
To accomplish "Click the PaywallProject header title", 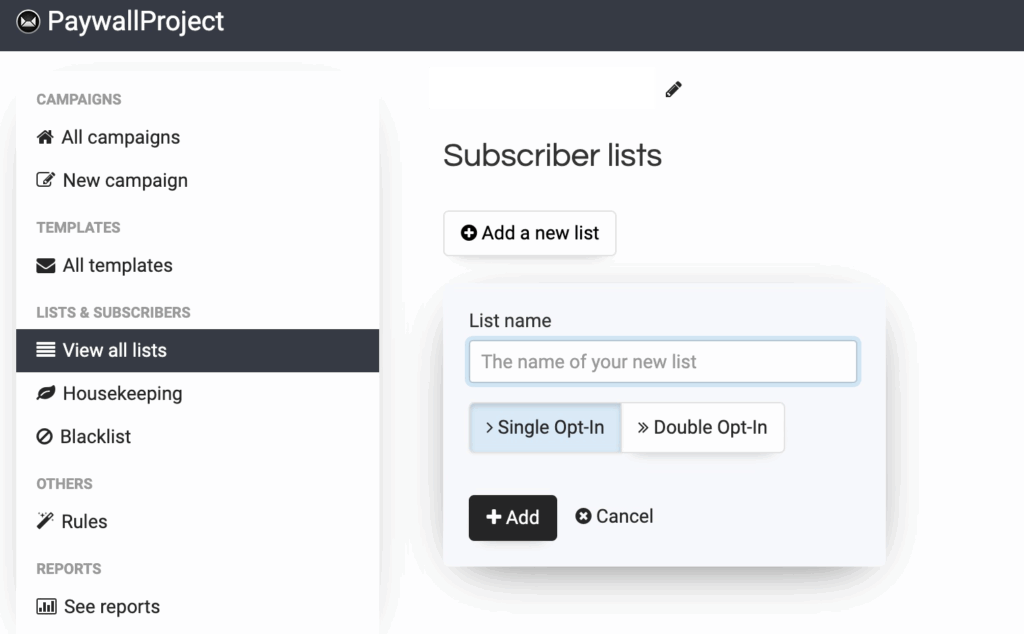I will click(136, 22).
